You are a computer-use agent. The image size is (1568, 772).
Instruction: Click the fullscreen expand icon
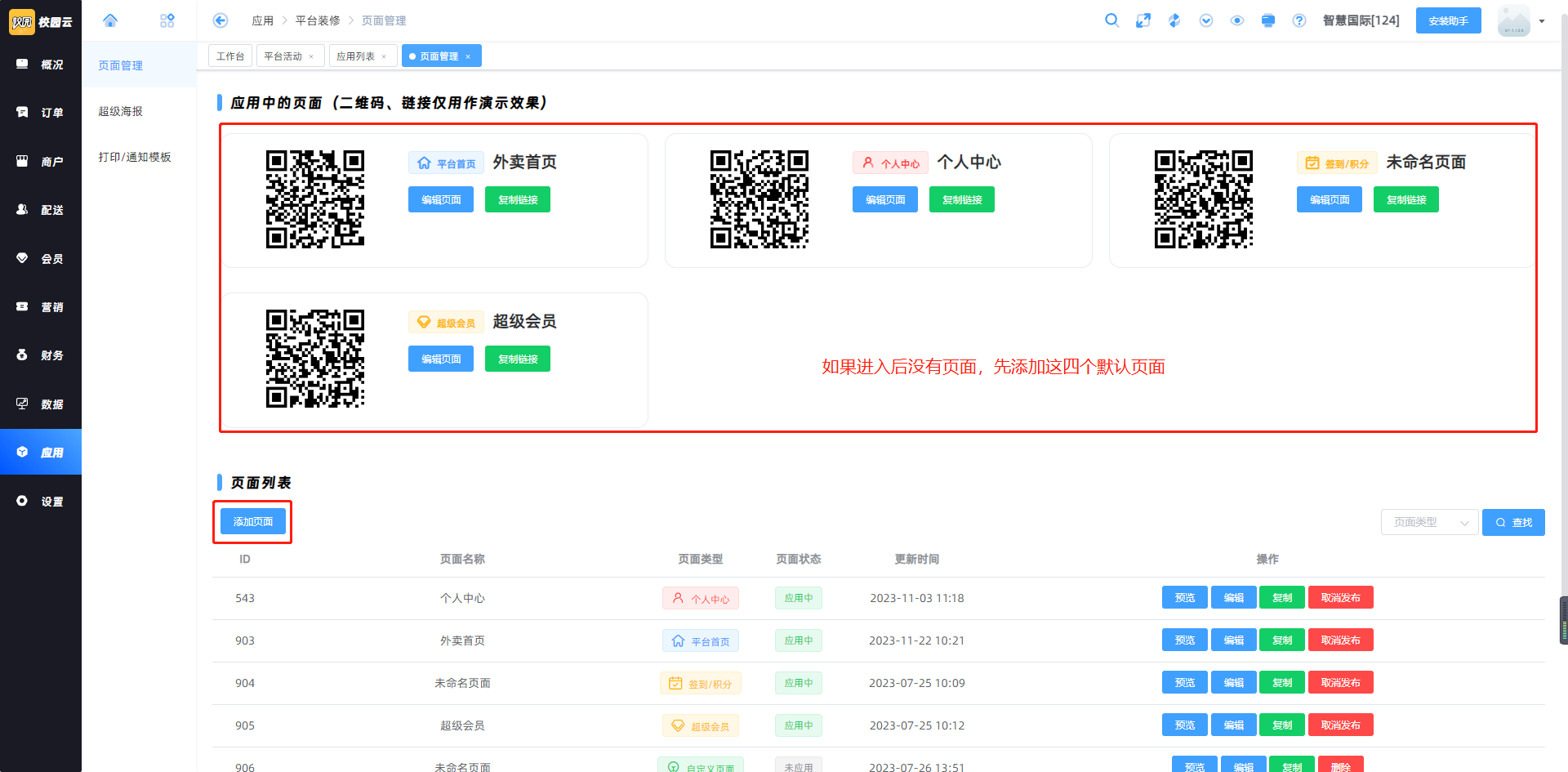point(1143,20)
